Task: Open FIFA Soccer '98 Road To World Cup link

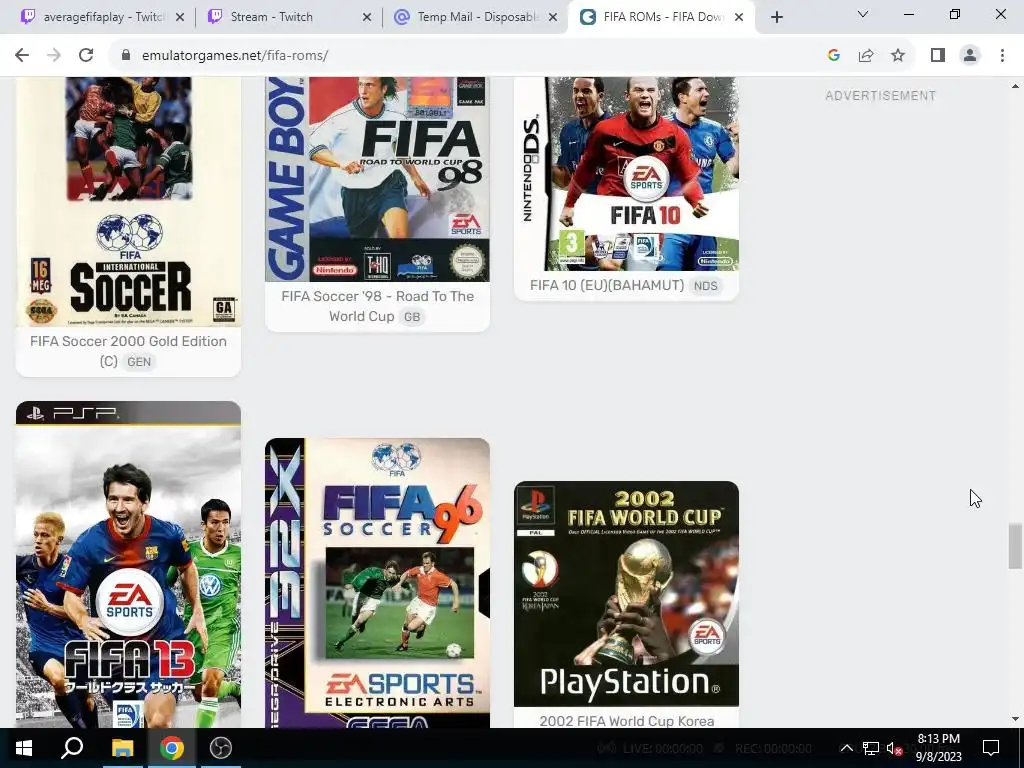Action: point(377,306)
